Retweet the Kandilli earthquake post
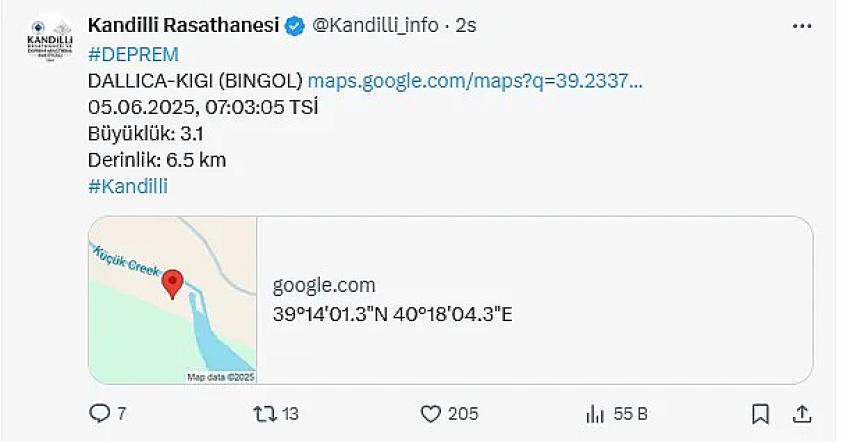850x442 pixels. [264, 413]
